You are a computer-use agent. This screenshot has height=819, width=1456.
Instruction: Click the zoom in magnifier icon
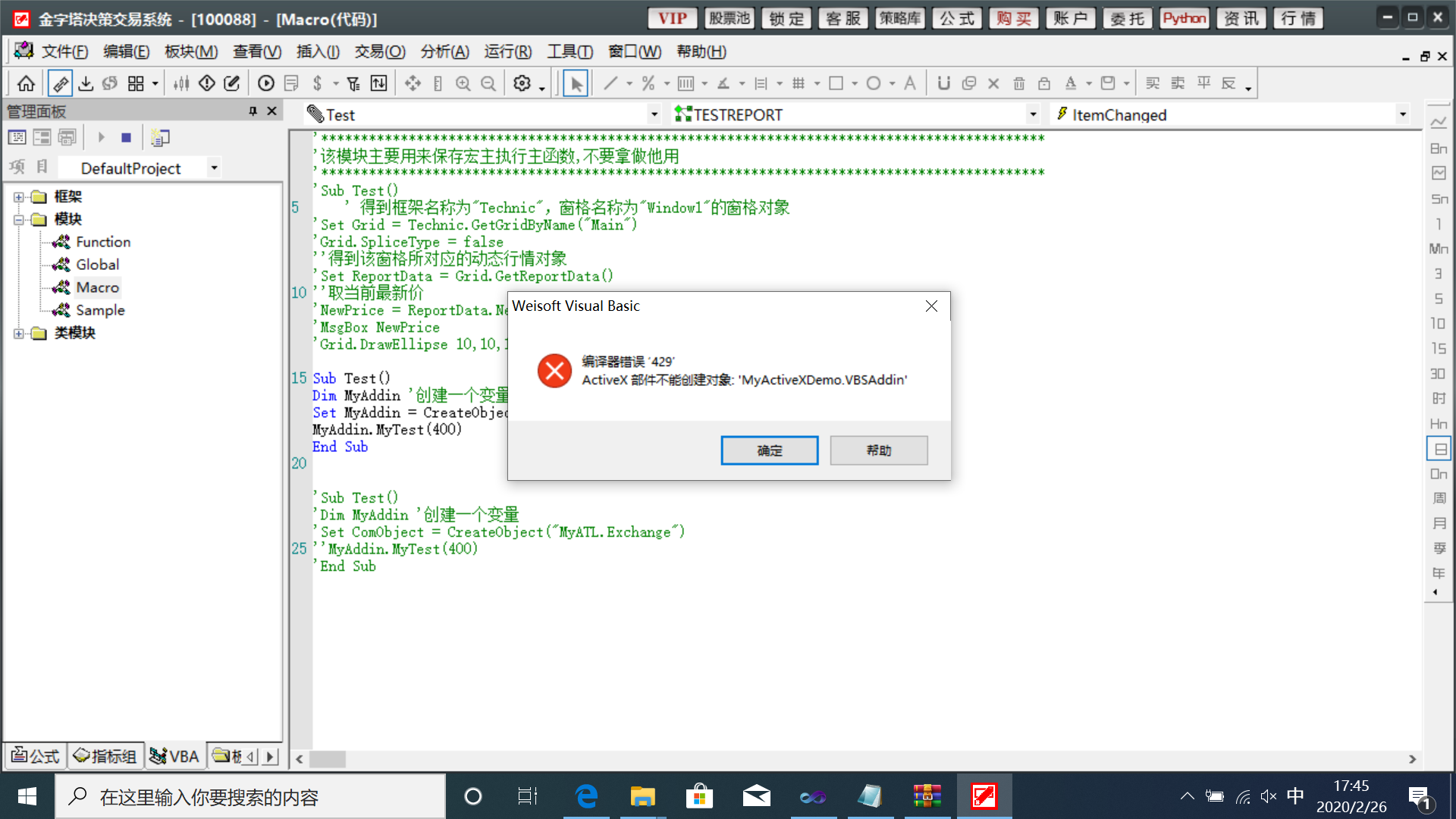pyautogui.click(x=463, y=83)
